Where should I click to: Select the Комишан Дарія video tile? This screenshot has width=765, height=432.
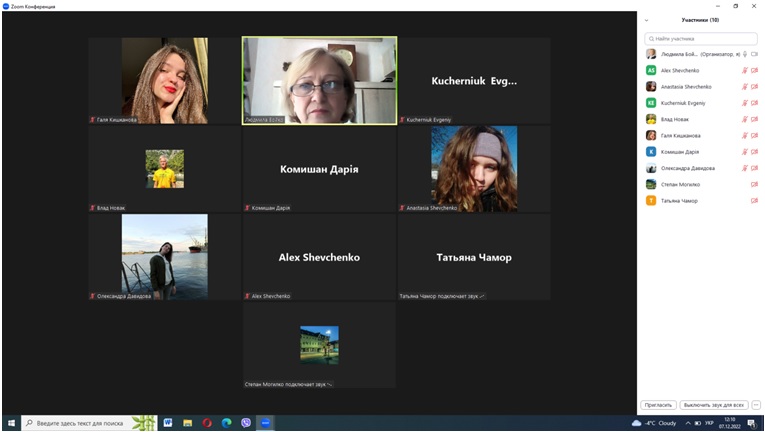[320, 169]
